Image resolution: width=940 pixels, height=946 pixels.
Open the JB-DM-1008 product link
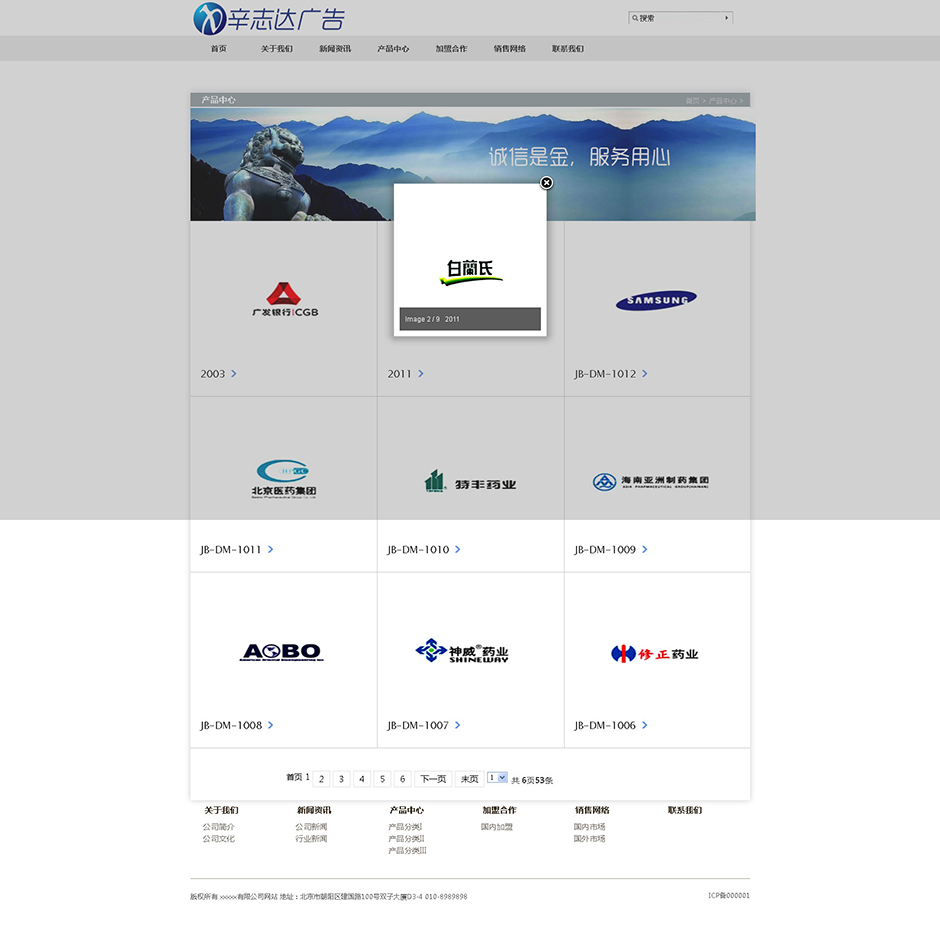(x=231, y=725)
